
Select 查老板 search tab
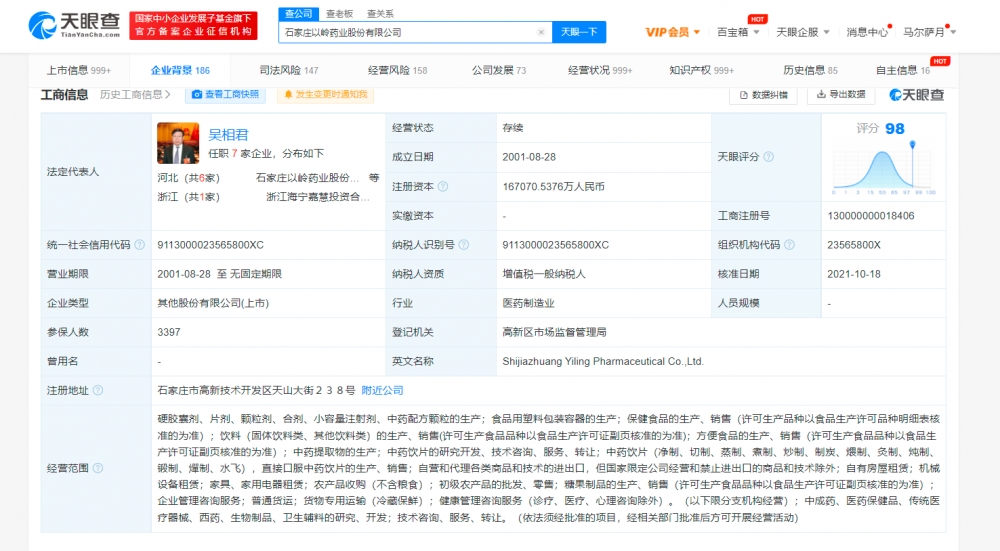tap(339, 13)
